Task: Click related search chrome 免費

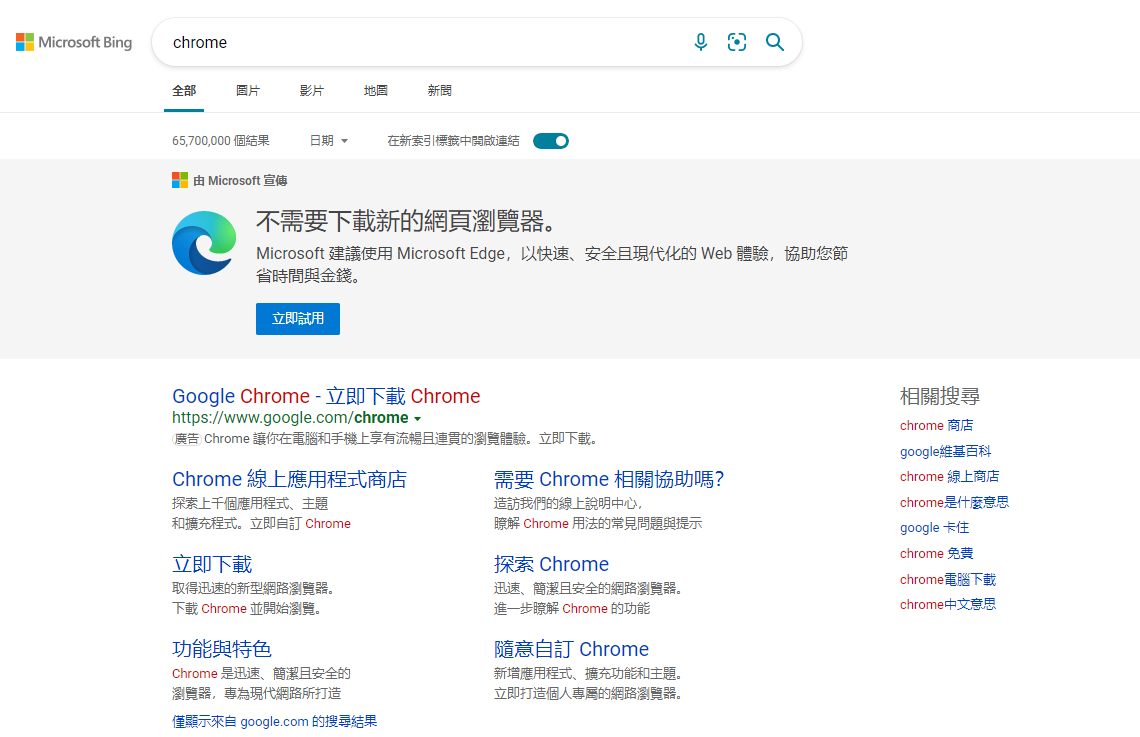Action: (936, 554)
